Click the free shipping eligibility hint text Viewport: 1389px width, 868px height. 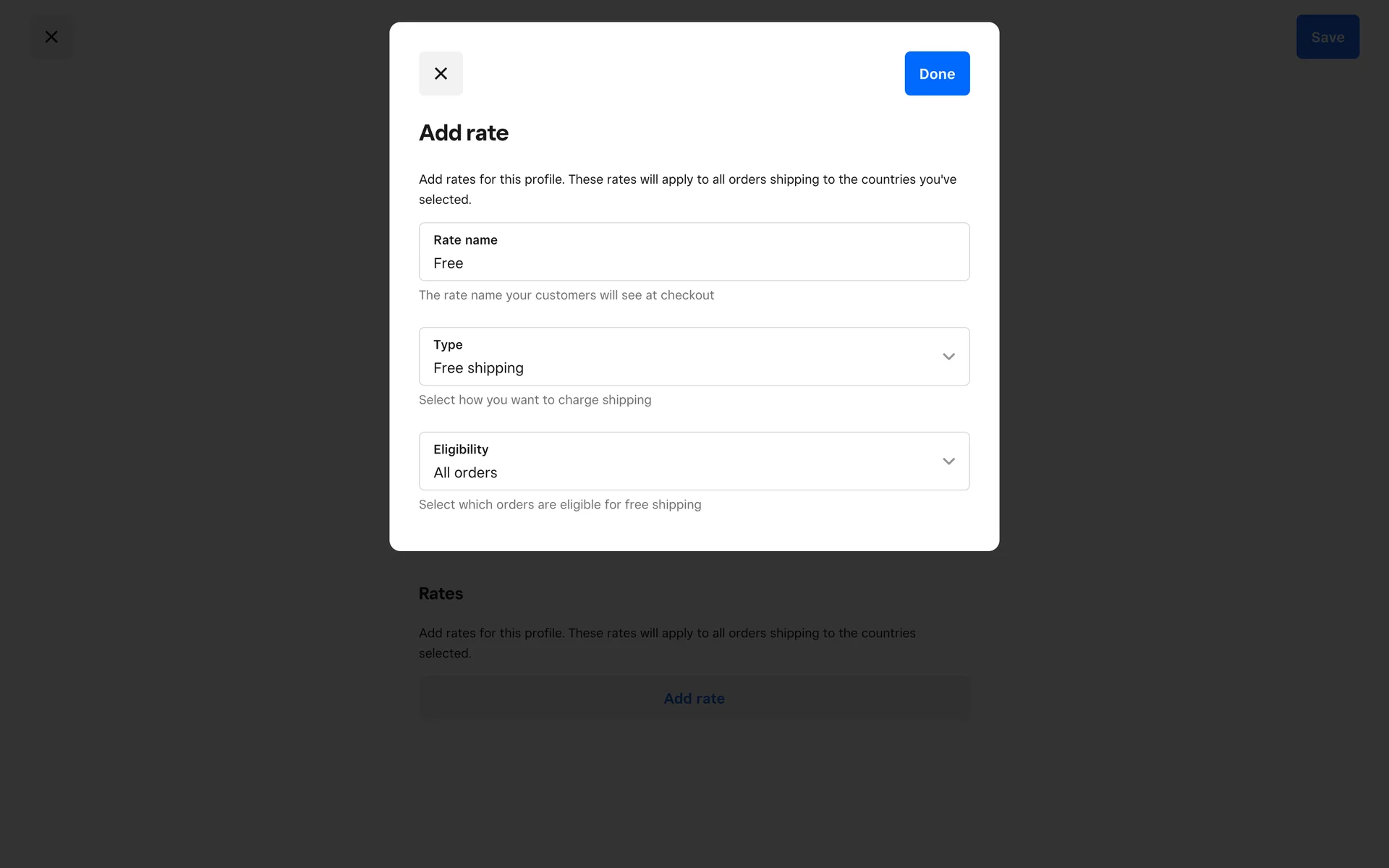coord(559,505)
